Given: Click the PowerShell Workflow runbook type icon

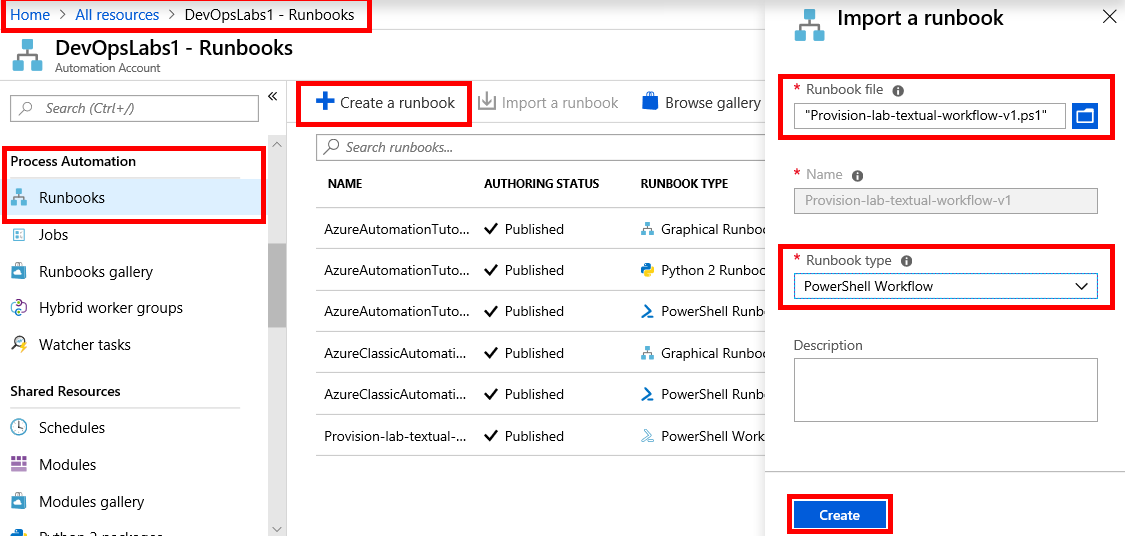Looking at the screenshot, I should coord(647,436).
